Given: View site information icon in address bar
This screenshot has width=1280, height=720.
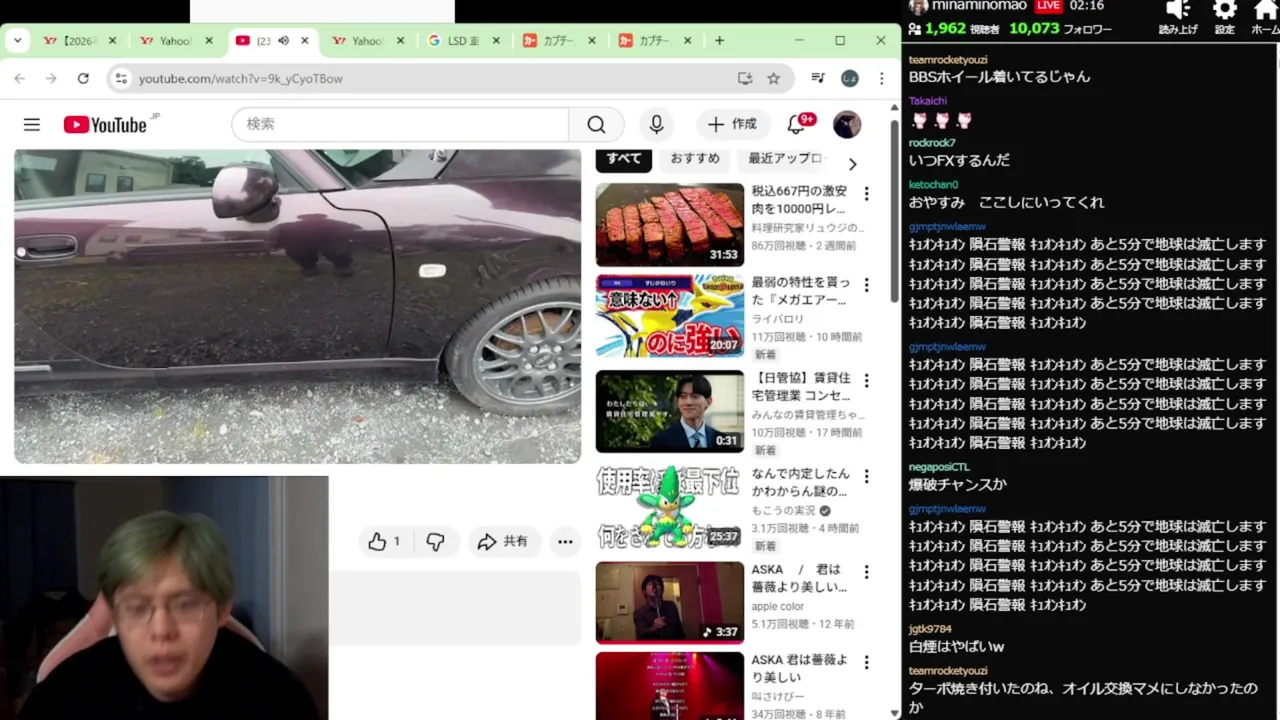Looking at the screenshot, I should pos(121,78).
